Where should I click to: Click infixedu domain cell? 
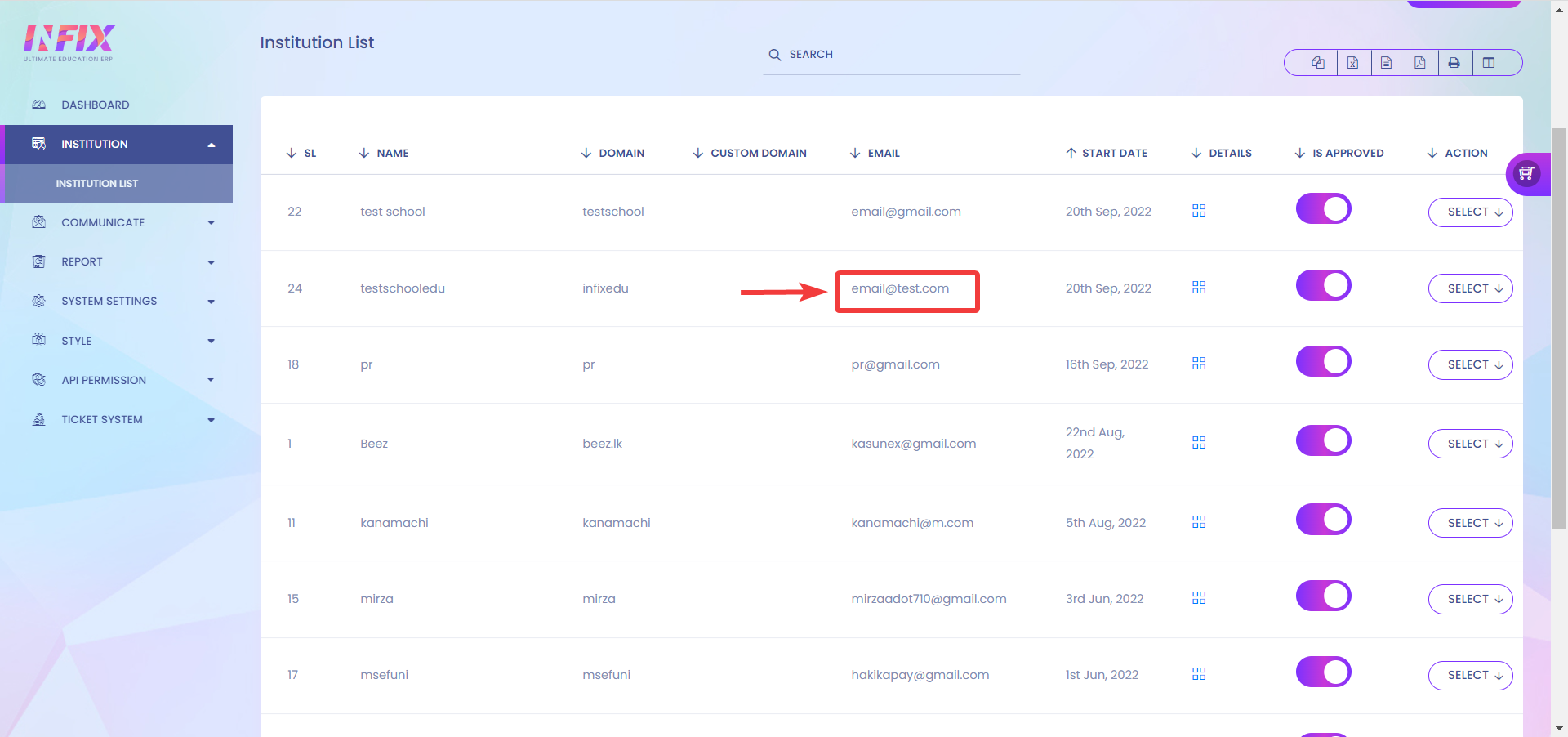click(x=605, y=288)
